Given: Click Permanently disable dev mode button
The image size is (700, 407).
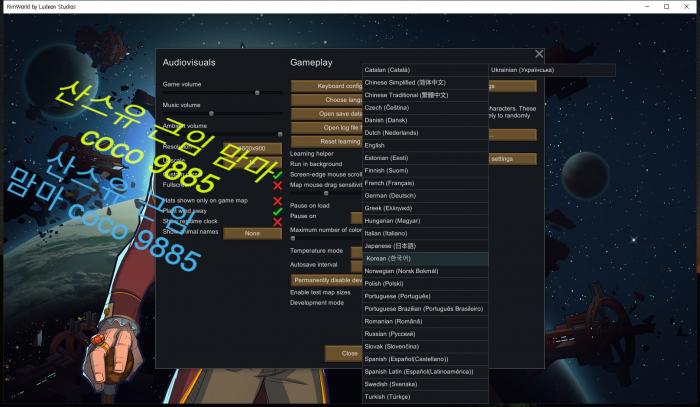Looking at the screenshot, I should click(x=327, y=280).
